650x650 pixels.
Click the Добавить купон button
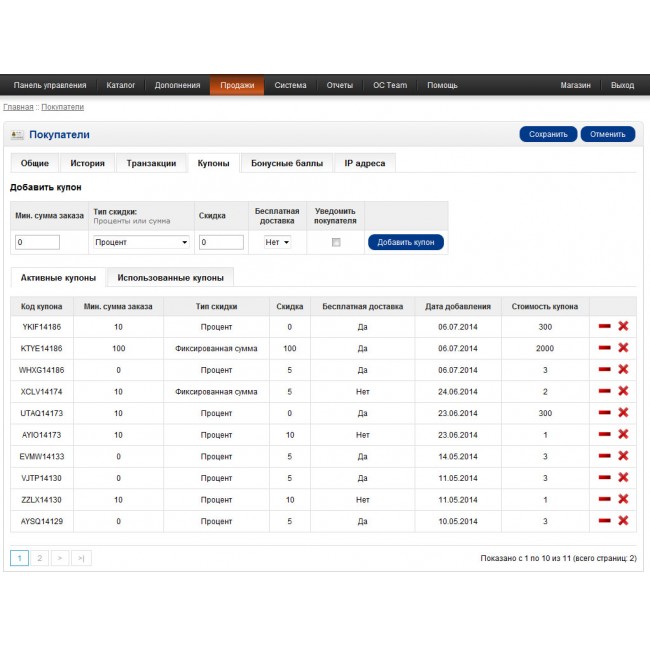[x=406, y=242]
